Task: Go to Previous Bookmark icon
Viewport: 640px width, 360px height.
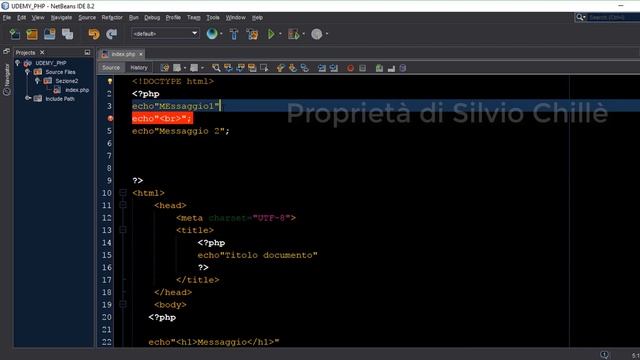Action: click(280, 68)
